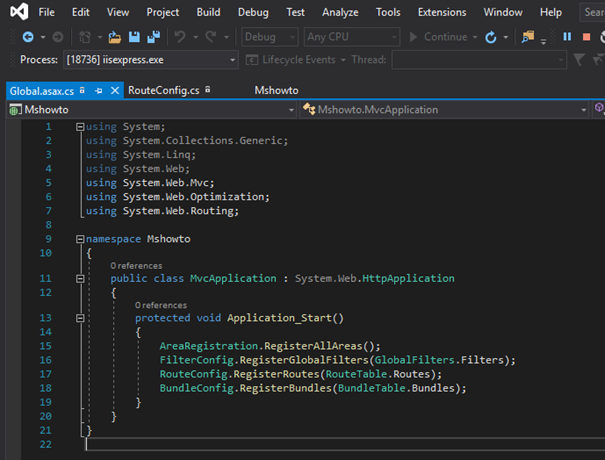Click the Search box in the title bar
Image resolution: width=605 pixels, height=460 pixels.
593,12
